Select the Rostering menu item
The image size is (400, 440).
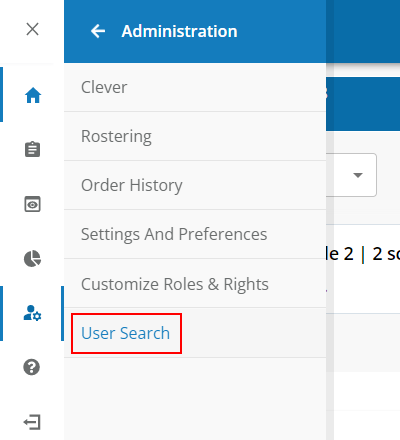pyautogui.click(x=195, y=136)
